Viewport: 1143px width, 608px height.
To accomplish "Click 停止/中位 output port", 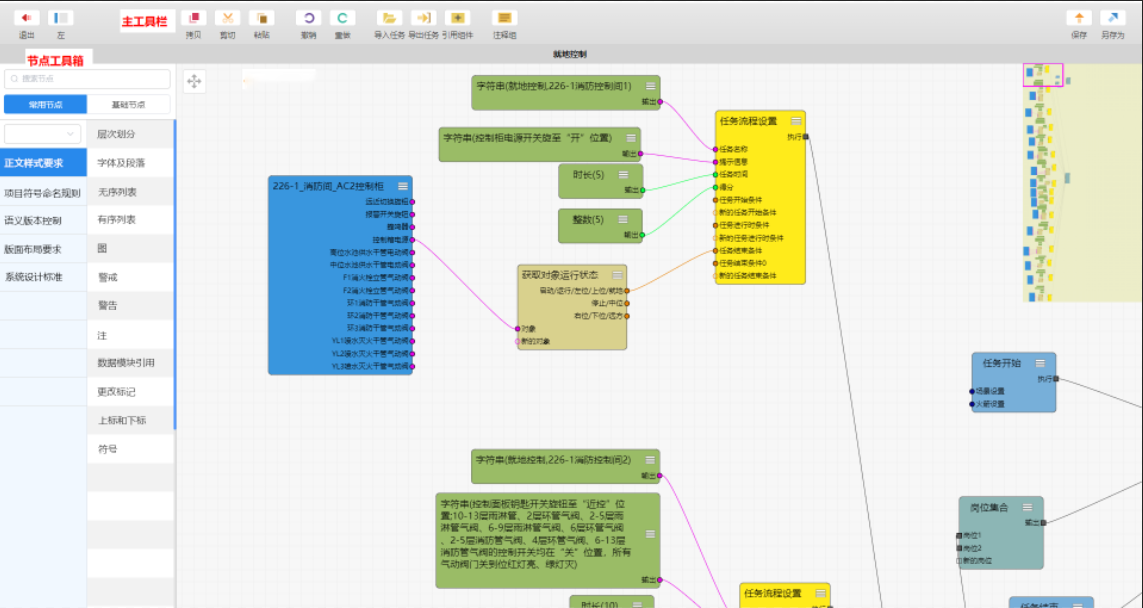I will click(x=627, y=303).
